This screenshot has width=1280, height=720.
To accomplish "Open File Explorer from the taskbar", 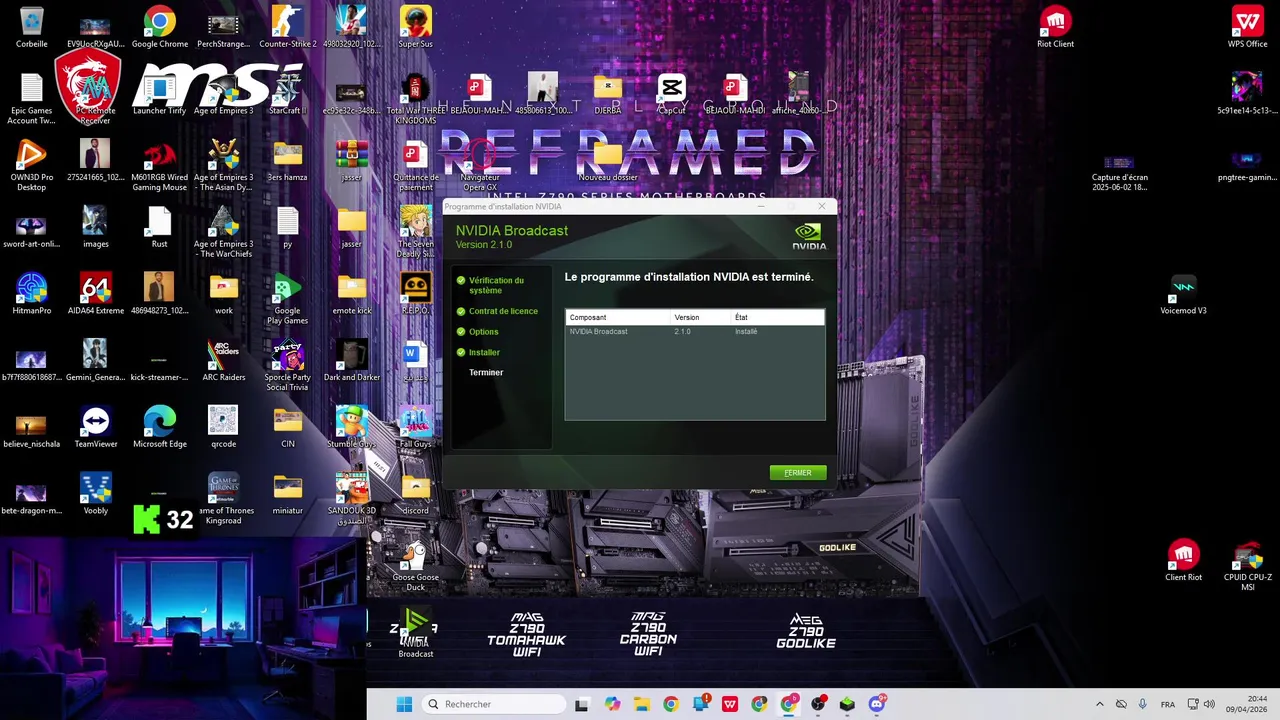I will [x=641, y=704].
